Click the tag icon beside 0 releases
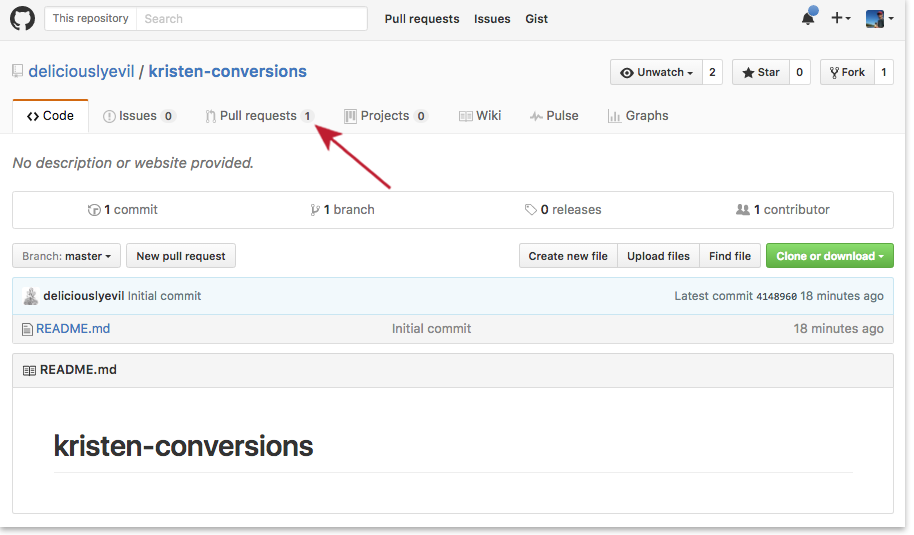The width and height of the screenshot is (914, 535). [530, 209]
